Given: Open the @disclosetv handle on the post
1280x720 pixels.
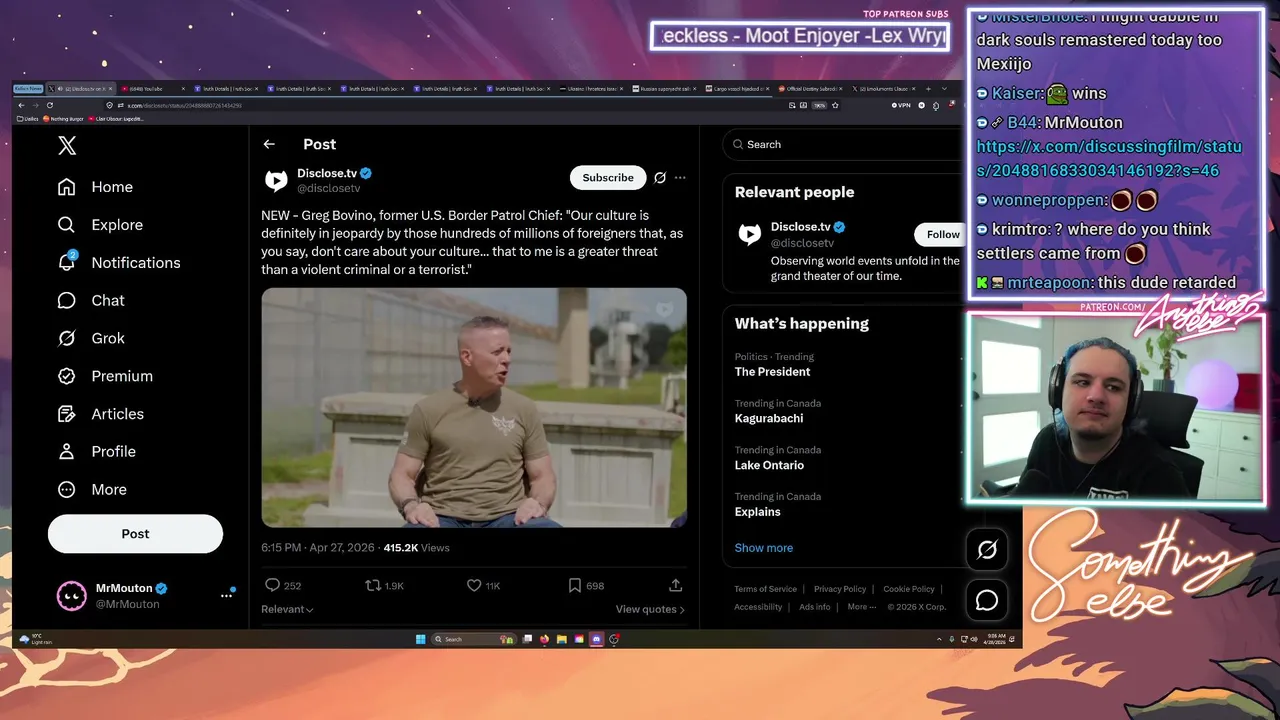Looking at the screenshot, I should tap(328, 188).
